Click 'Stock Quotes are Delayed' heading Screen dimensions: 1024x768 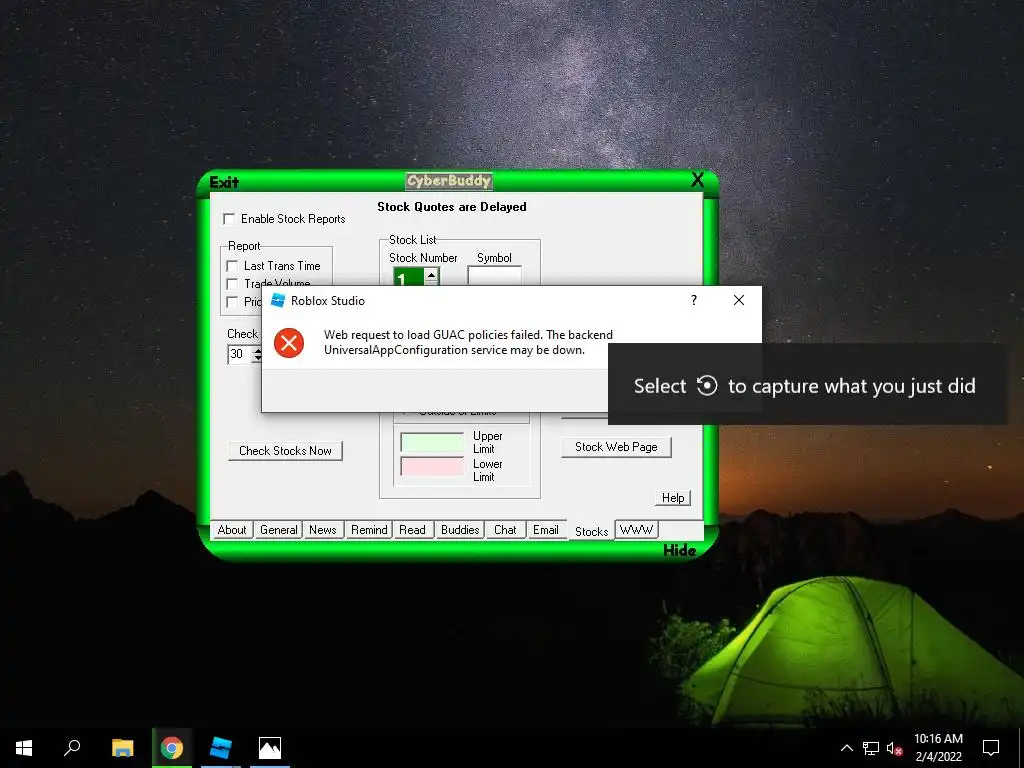[452, 206]
